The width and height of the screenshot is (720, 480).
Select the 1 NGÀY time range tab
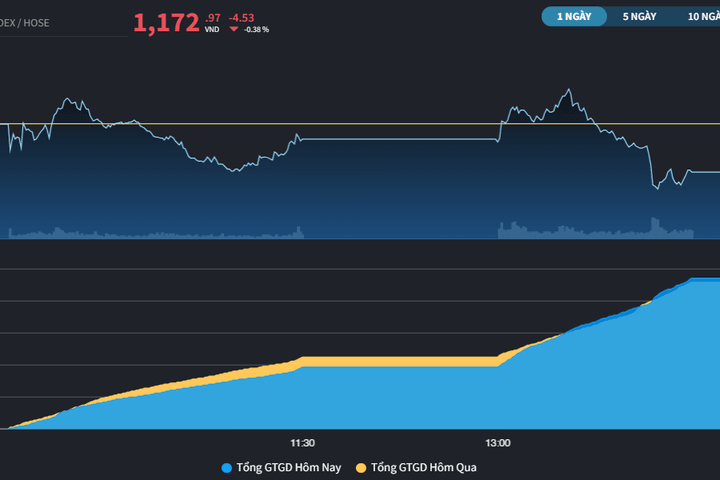point(574,17)
